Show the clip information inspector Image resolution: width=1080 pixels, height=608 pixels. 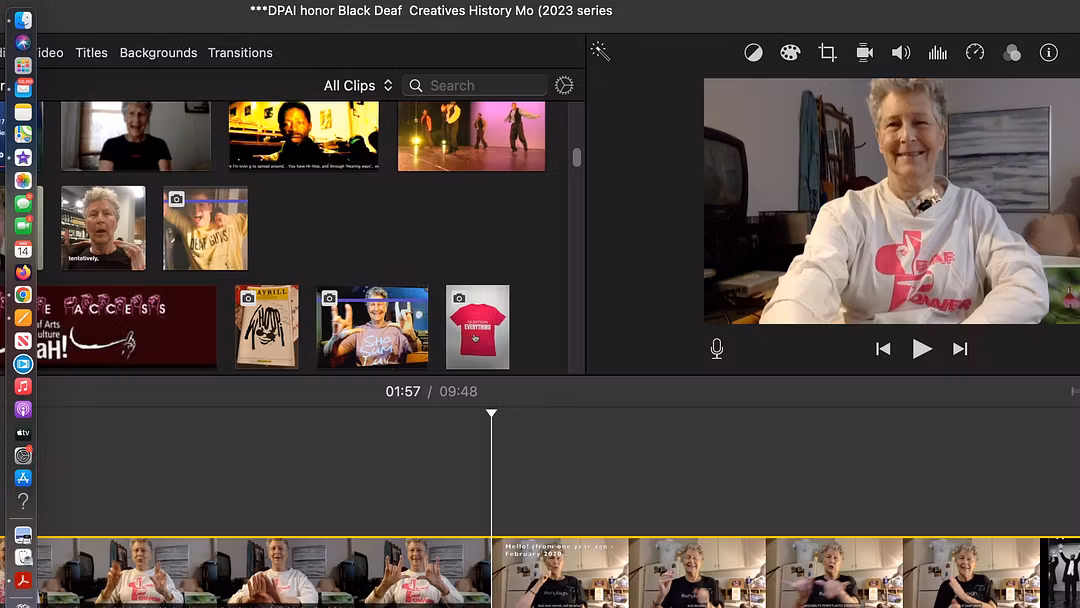coord(1049,53)
